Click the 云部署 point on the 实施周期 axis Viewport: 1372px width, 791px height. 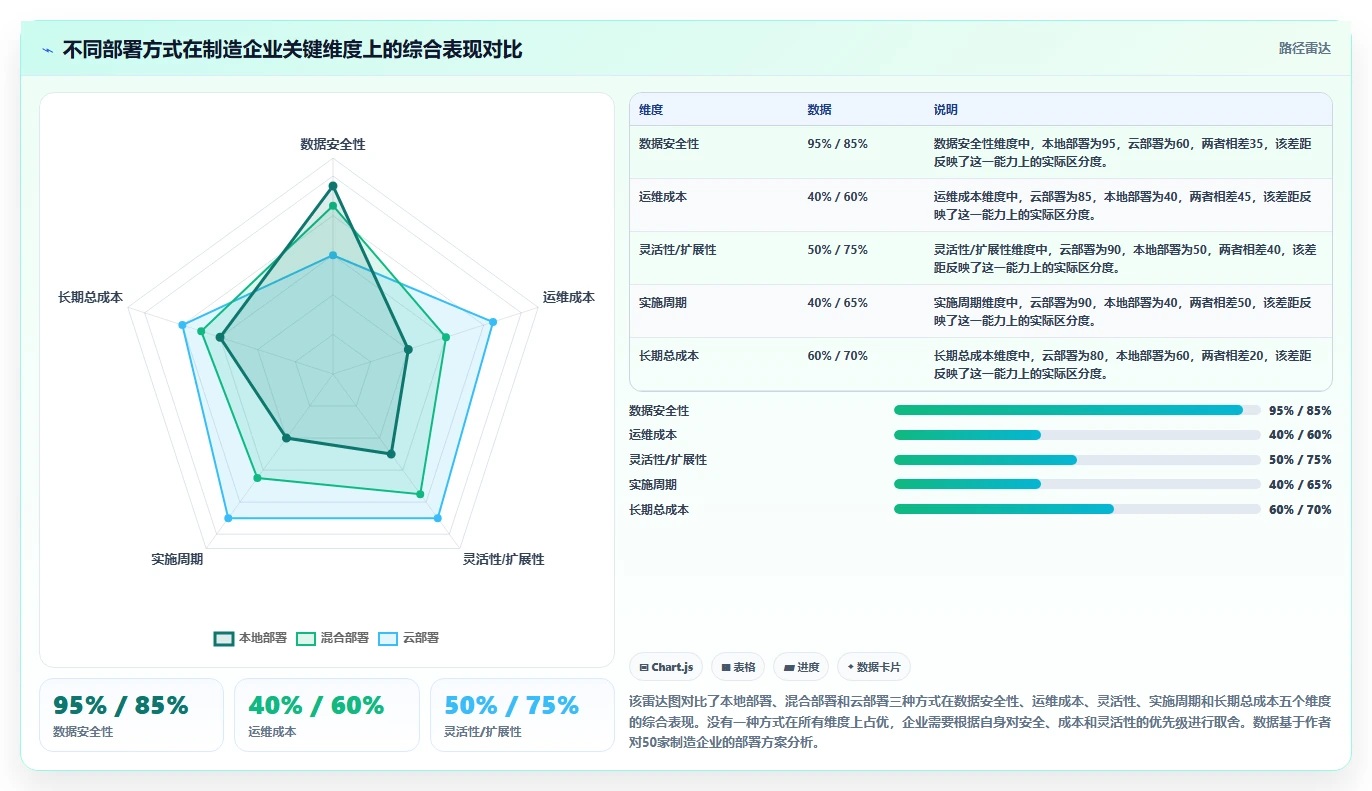click(x=228, y=518)
